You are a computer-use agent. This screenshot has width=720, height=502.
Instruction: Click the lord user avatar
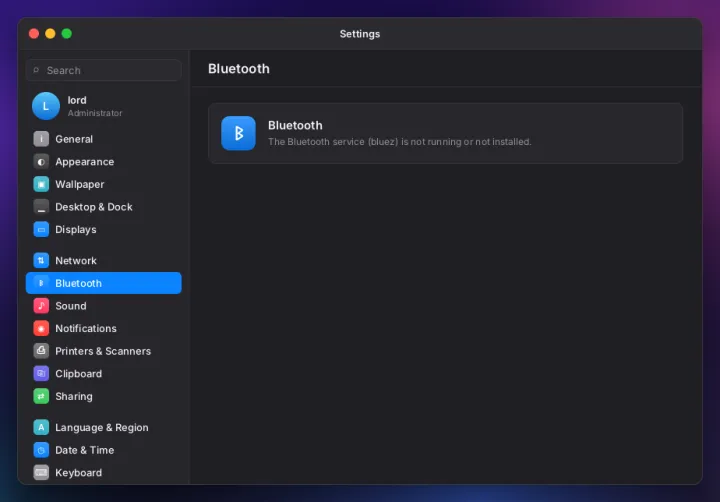(x=46, y=106)
